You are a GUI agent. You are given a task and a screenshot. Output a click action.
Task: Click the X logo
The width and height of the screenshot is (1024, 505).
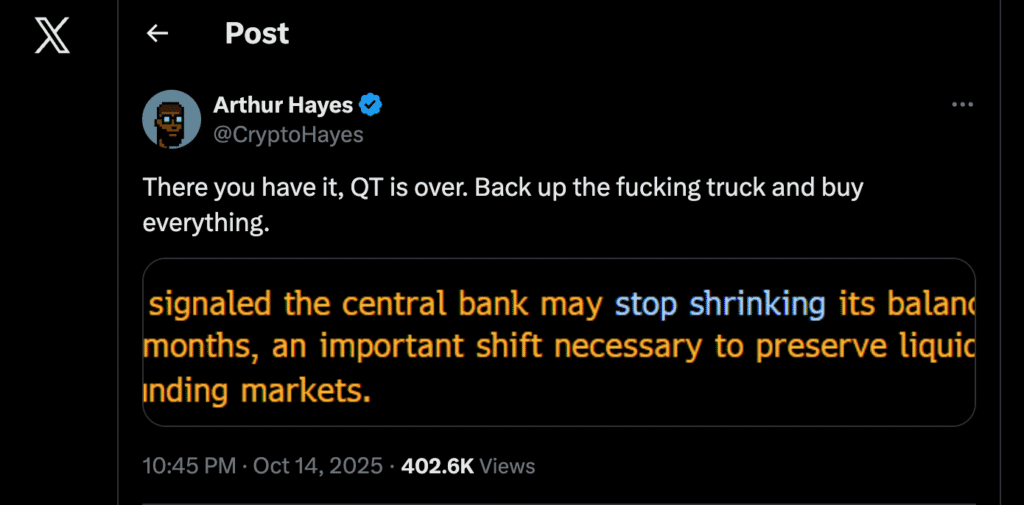(52, 38)
